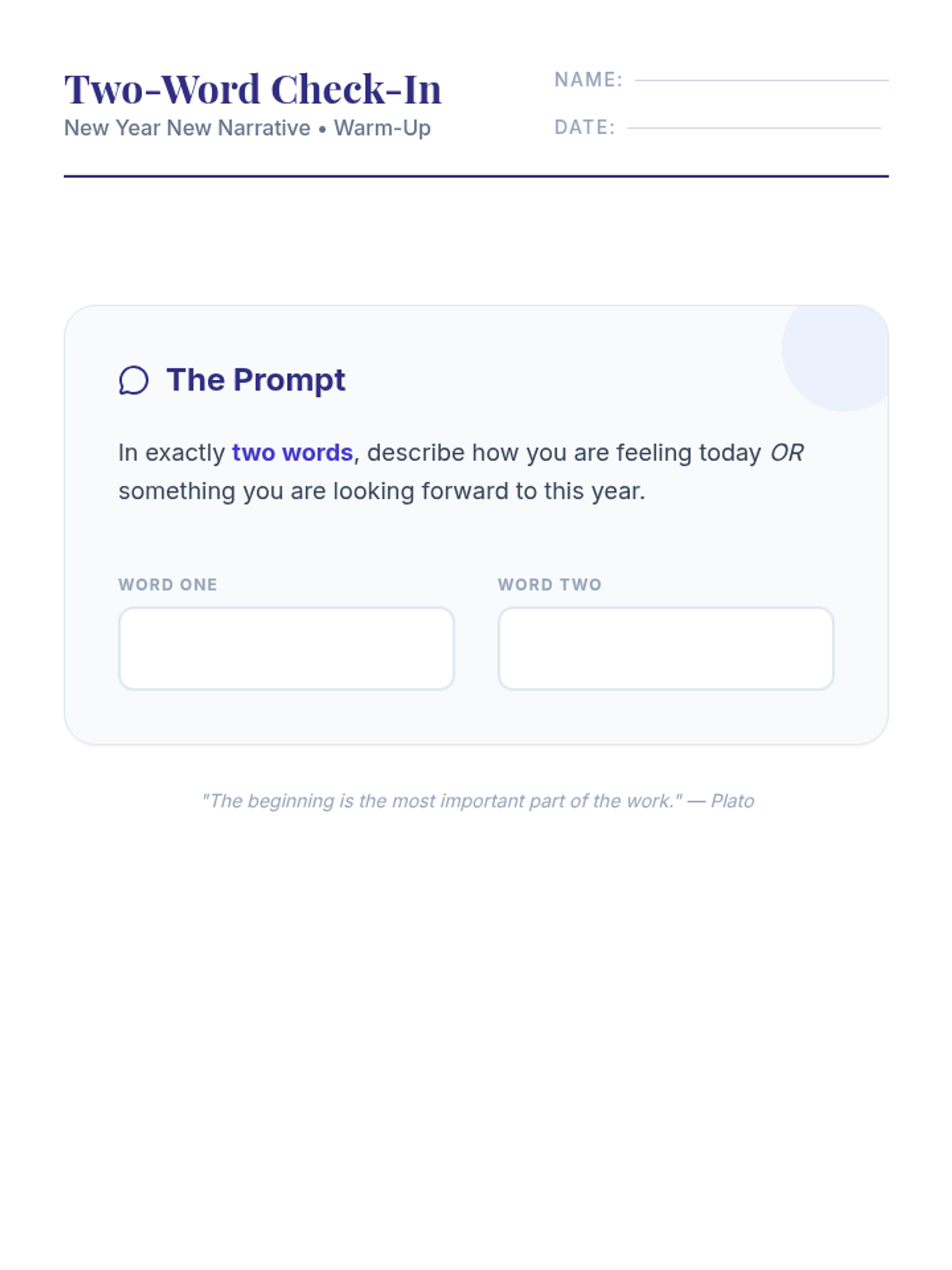Click the WORD TWO field label
Image resolution: width=952 pixels, height=1270 pixels.
click(549, 585)
